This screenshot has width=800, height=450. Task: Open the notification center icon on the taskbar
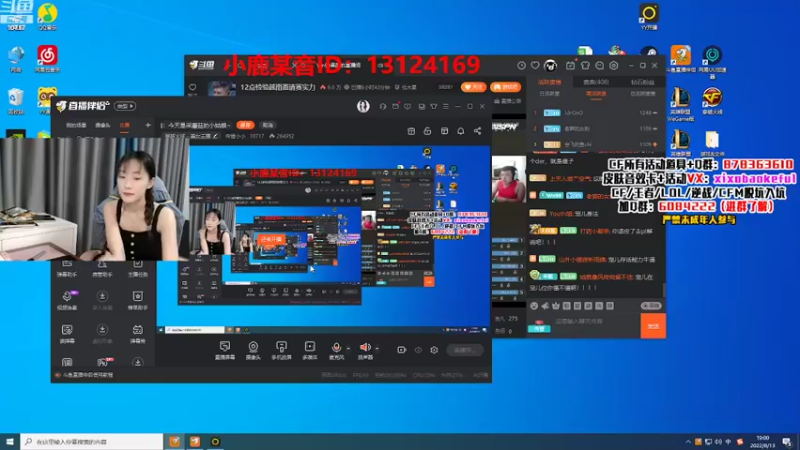[787, 442]
